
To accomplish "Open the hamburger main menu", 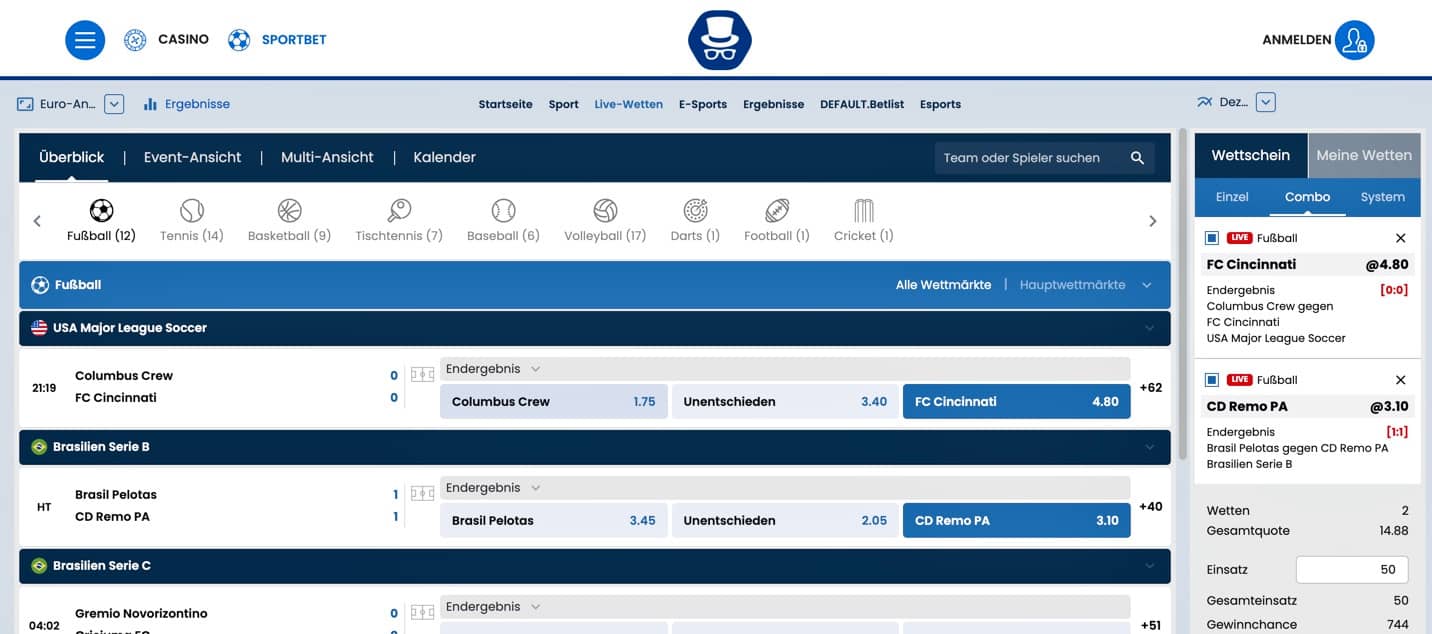I will [x=85, y=40].
